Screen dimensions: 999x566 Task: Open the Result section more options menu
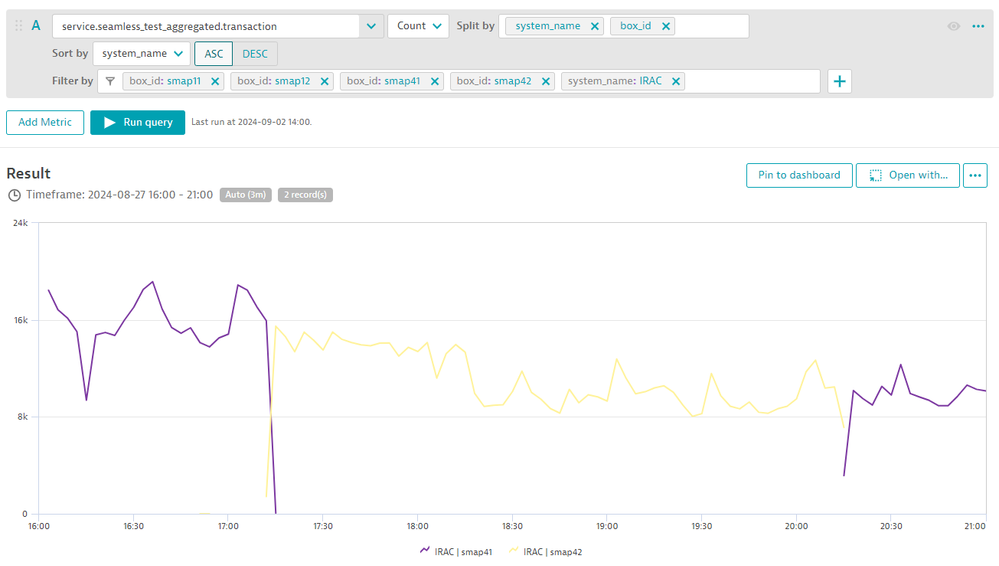click(x=975, y=175)
